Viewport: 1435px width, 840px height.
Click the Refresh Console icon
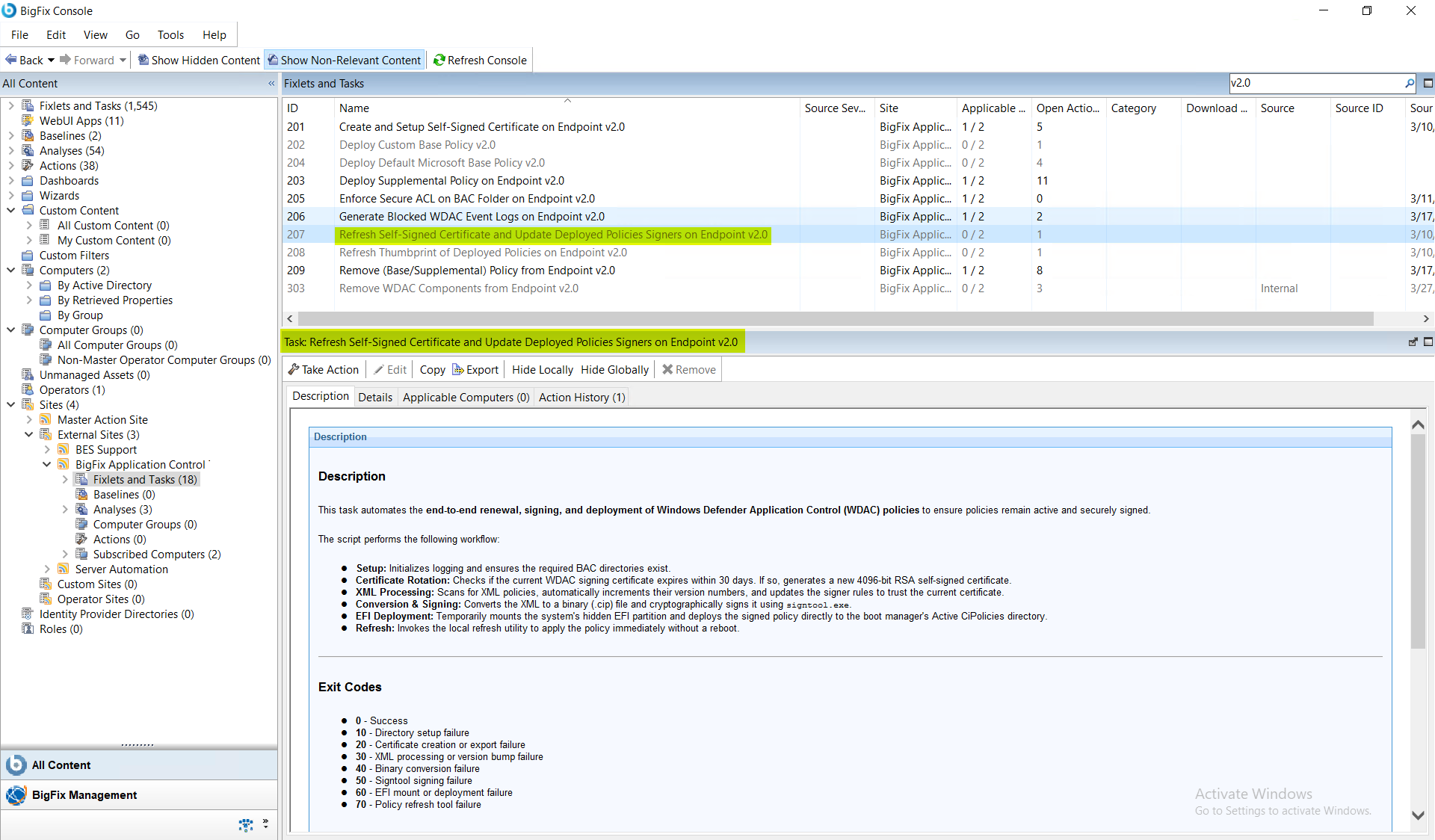439,60
